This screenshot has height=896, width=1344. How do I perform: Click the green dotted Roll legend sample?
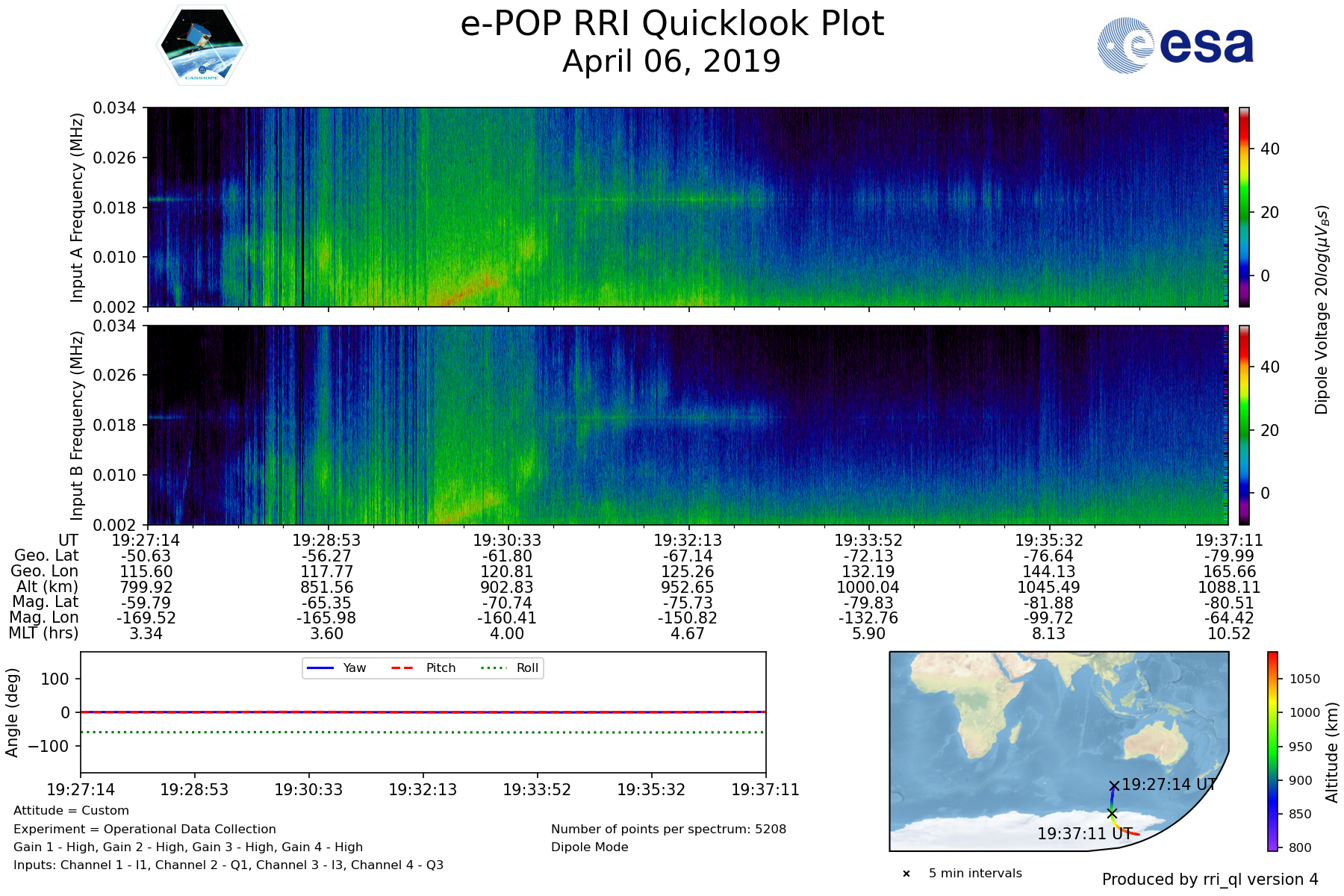(494, 668)
